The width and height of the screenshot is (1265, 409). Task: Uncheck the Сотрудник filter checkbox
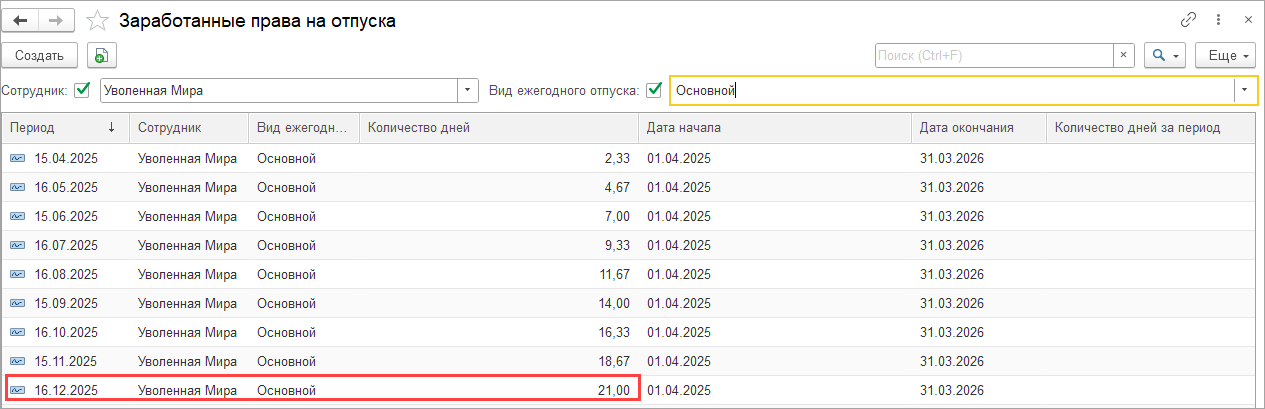click(83, 91)
